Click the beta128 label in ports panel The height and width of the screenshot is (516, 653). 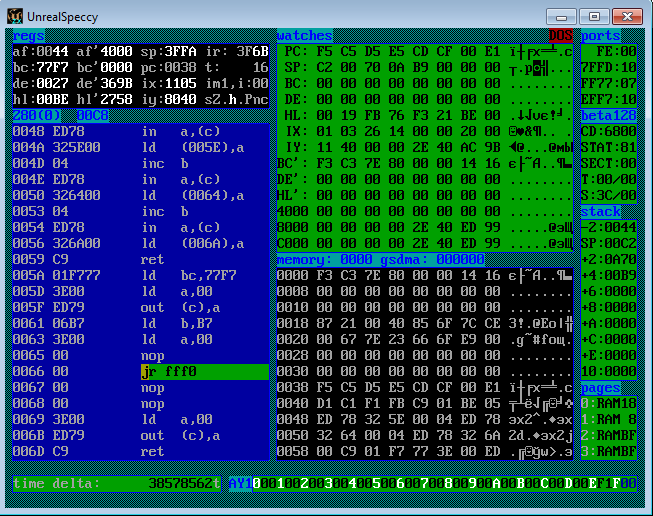coord(607,116)
